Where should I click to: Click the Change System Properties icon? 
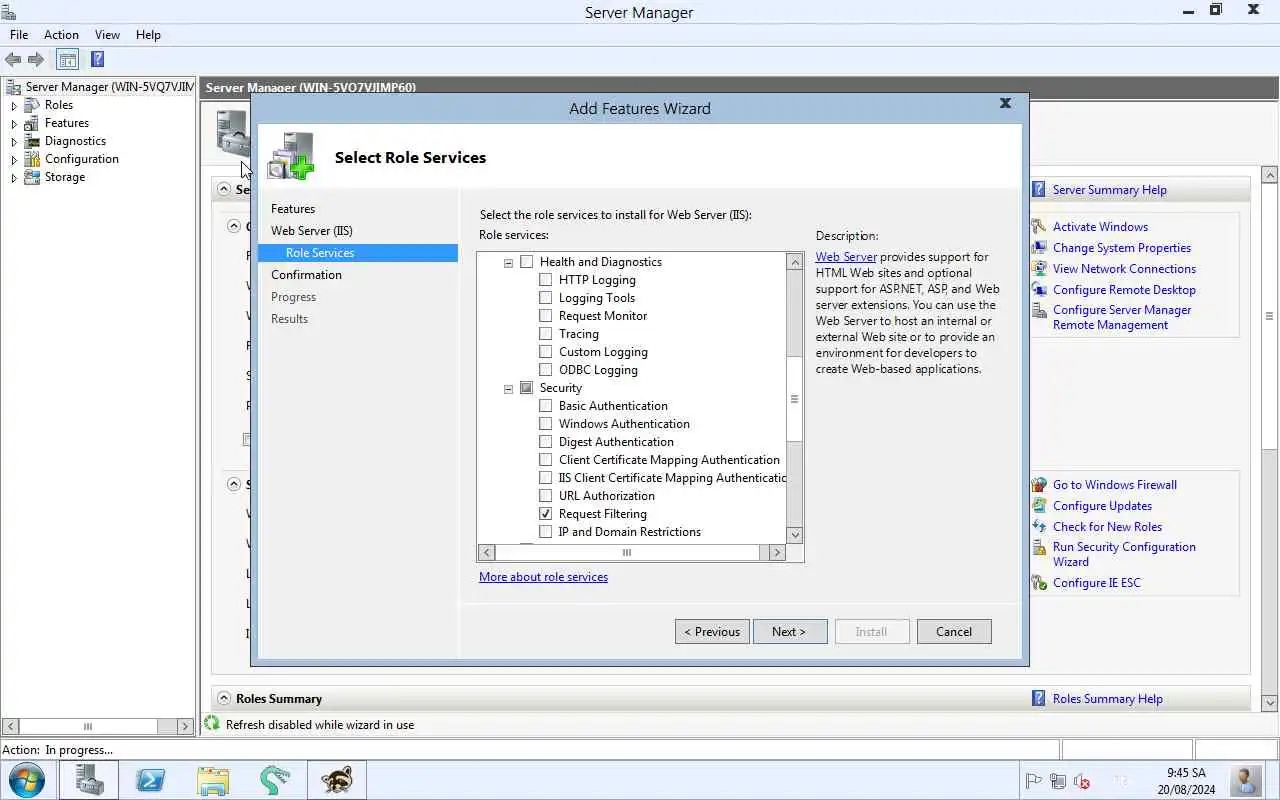click(x=1039, y=248)
